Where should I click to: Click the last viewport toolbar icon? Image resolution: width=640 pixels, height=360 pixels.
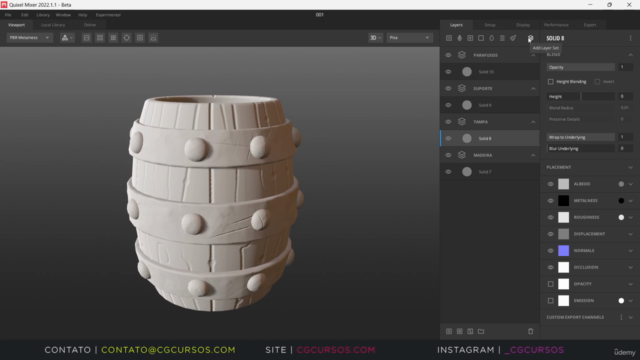(153, 38)
